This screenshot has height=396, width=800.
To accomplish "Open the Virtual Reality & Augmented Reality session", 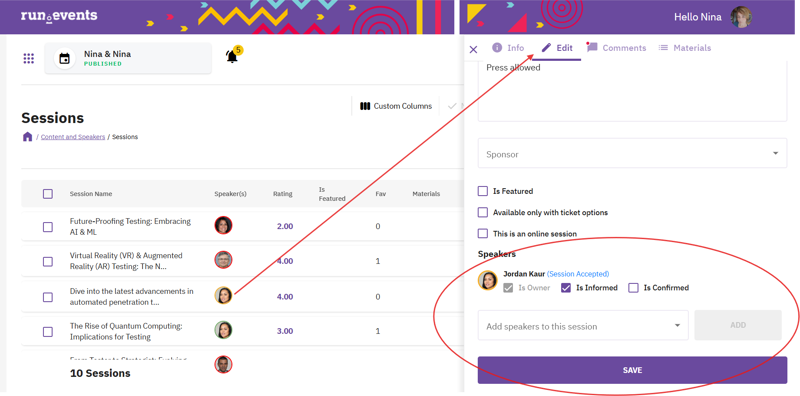I will (x=126, y=261).
